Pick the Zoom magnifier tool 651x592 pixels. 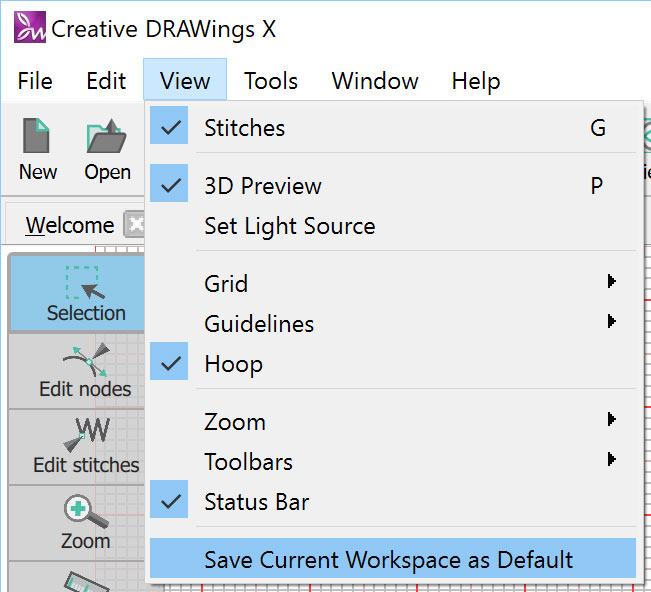[85, 522]
